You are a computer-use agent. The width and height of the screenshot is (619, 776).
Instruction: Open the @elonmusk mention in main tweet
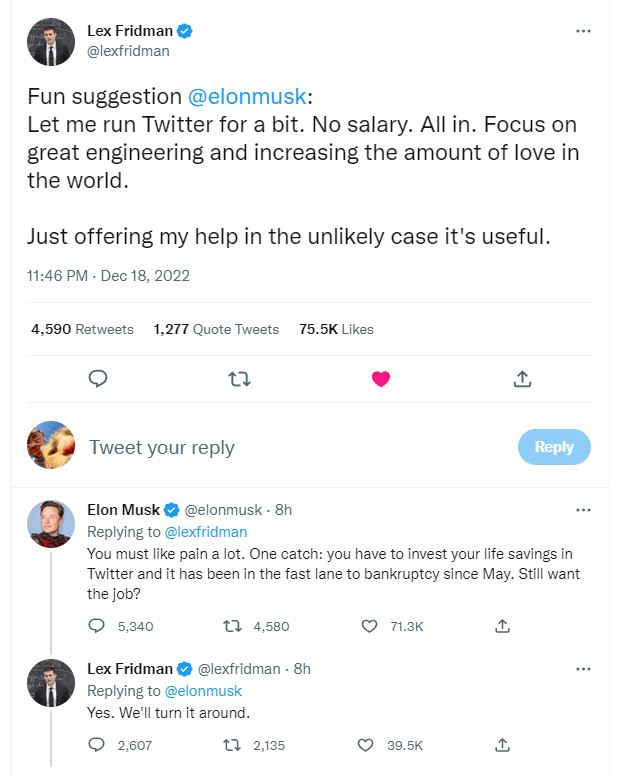pos(250,98)
